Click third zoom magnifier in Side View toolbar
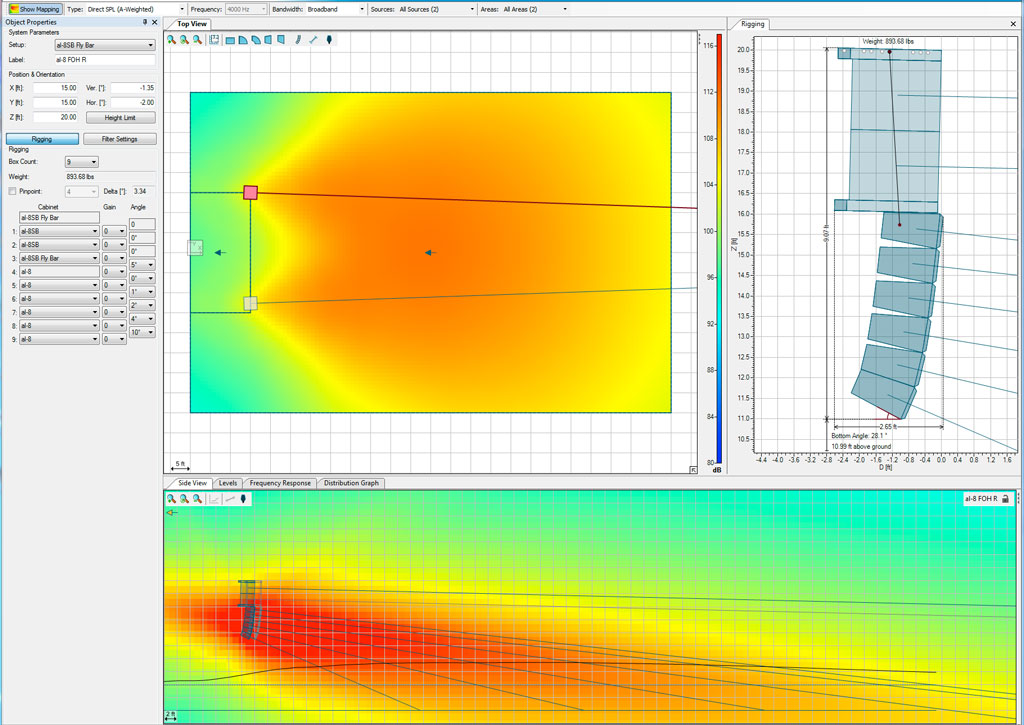 (197, 499)
